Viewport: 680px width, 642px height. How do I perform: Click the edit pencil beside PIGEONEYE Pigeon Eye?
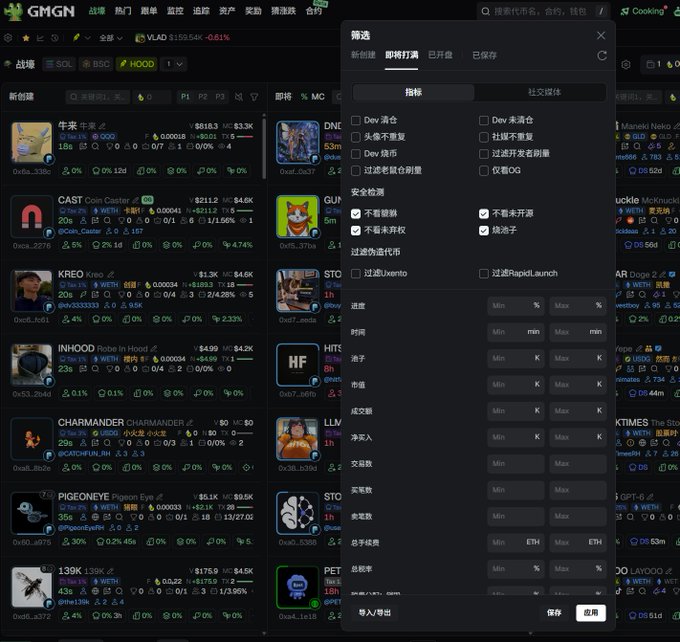(160, 497)
